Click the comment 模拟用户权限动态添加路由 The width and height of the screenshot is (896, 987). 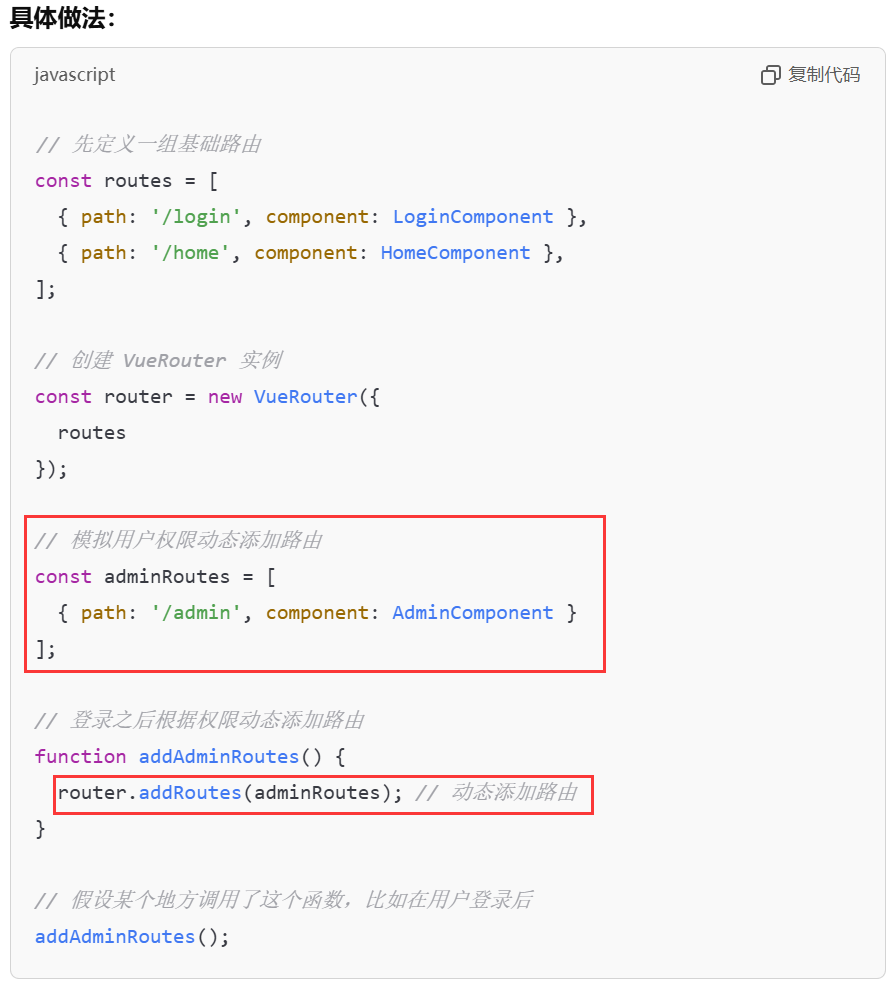(178, 540)
